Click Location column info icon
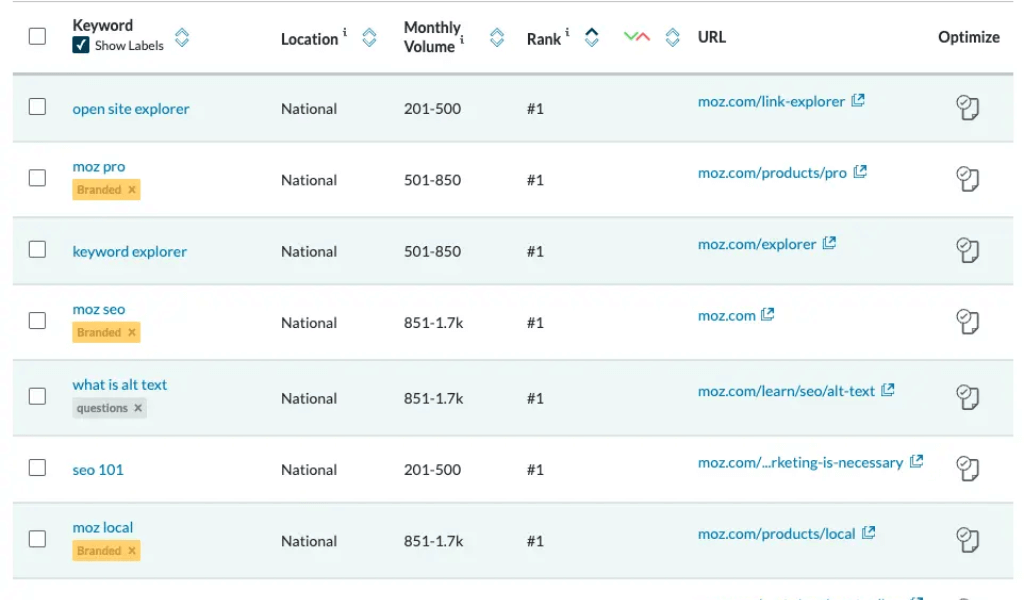Image resolution: width=1024 pixels, height=600 pixels. (345, 32)
